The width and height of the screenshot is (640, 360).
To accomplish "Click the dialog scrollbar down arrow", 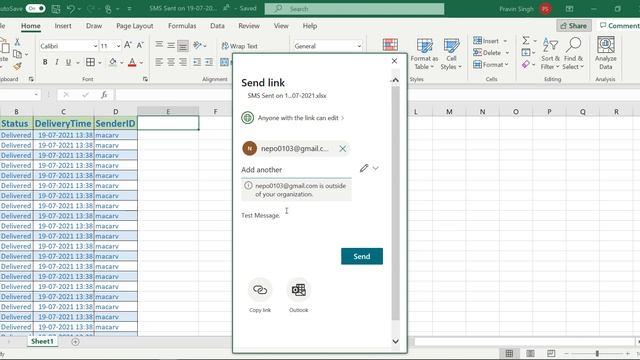I will point(395,341).
